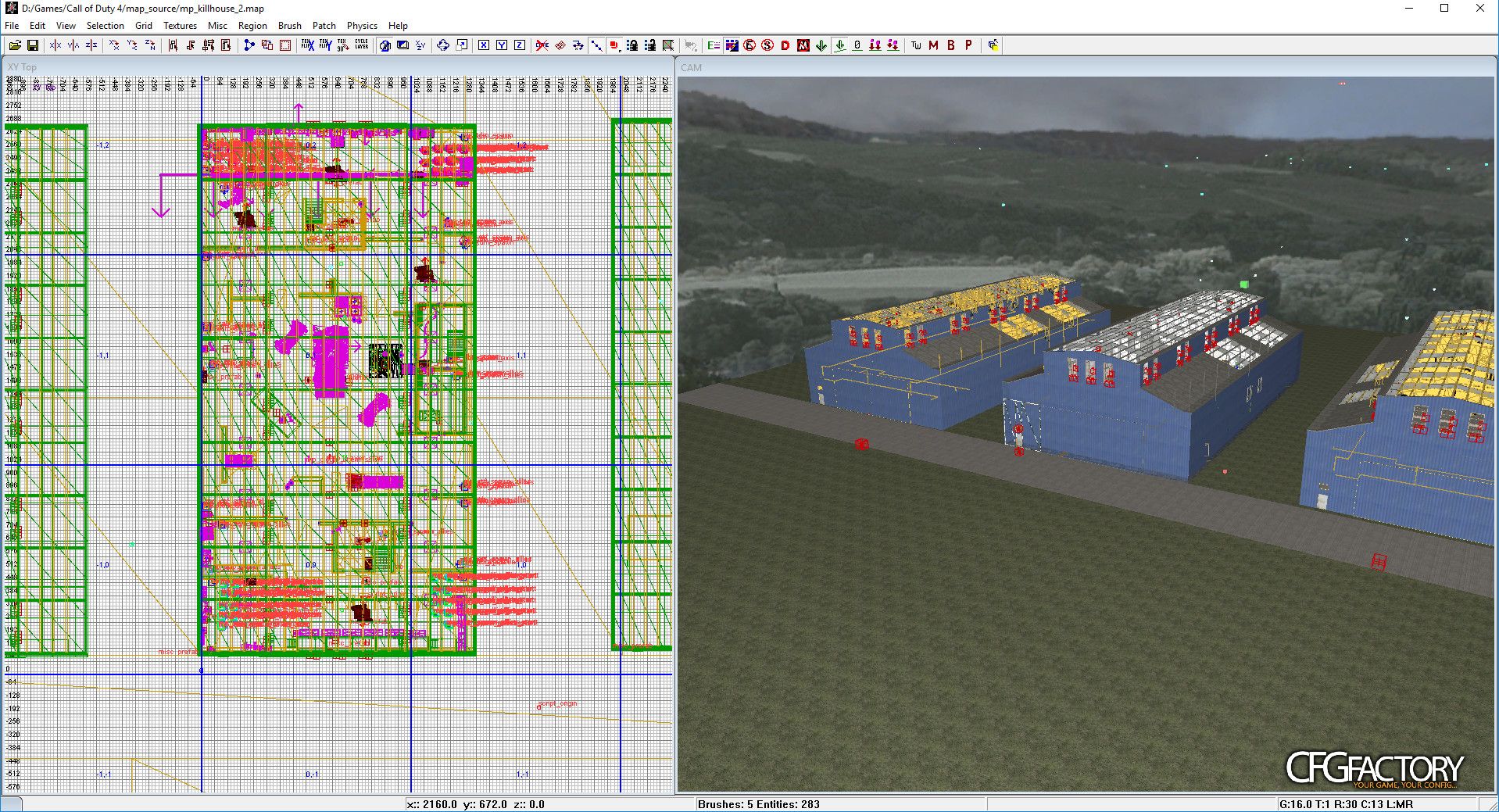Toggle the blue-checkered filter button

click(732, 45)
